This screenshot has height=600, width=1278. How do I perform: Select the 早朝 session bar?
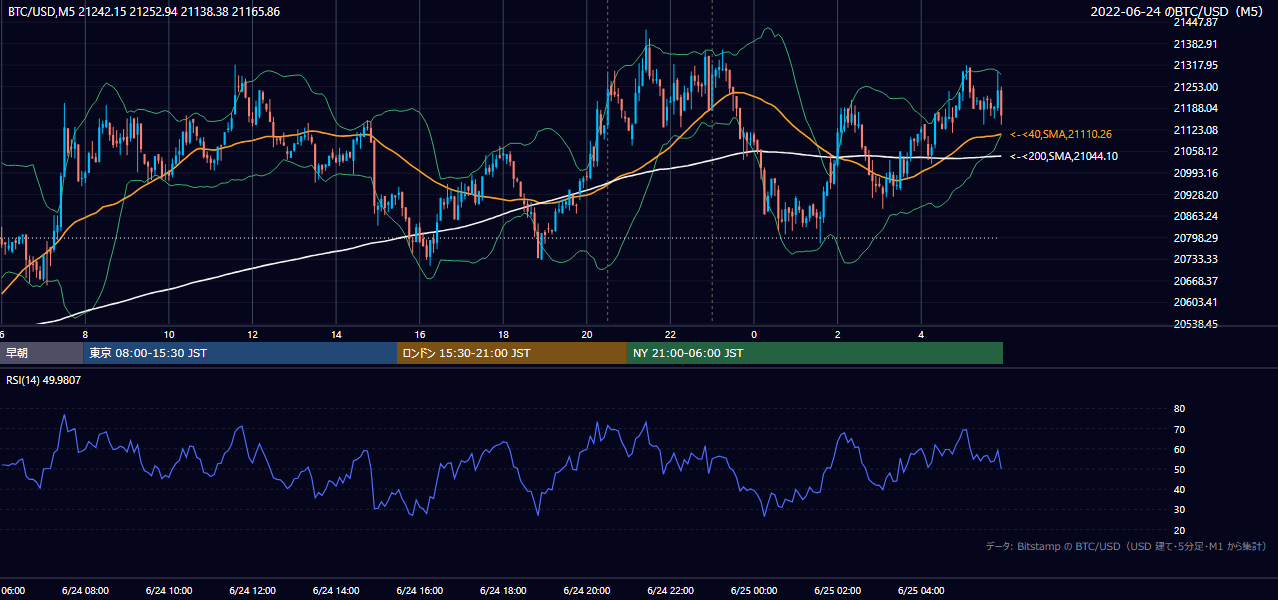click(x=42, y=353)
